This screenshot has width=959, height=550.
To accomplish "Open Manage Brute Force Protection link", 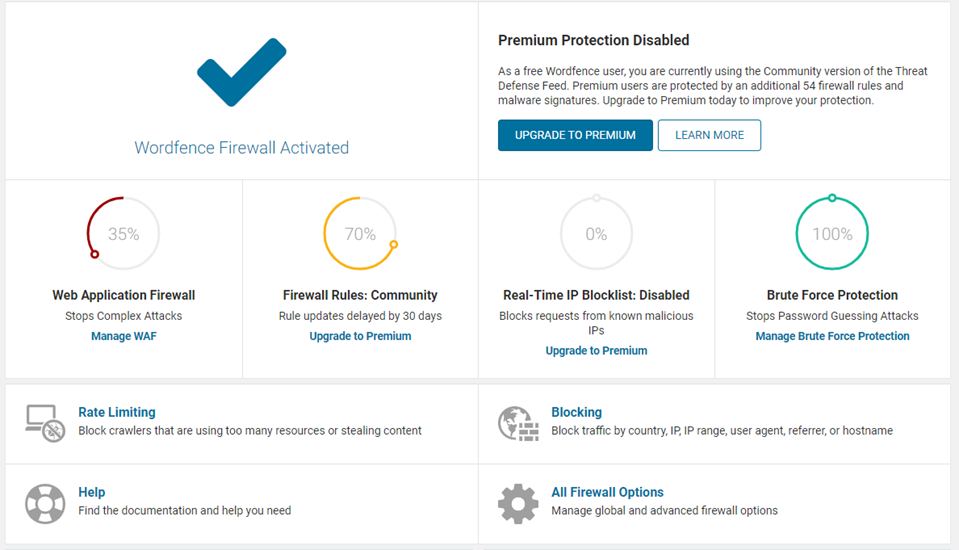I will 832,336.
